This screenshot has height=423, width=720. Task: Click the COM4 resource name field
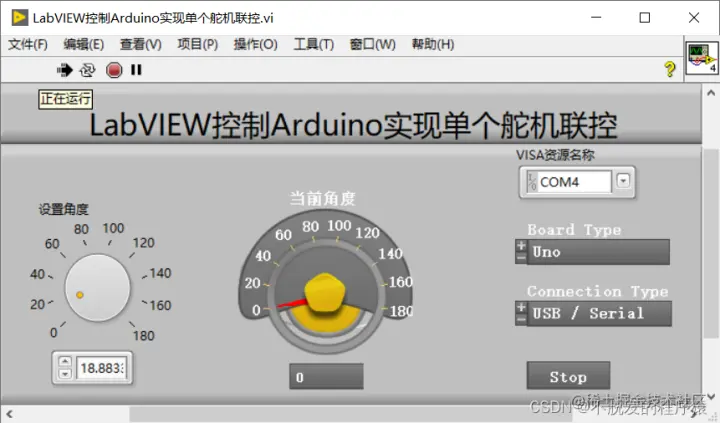point(574,182)
